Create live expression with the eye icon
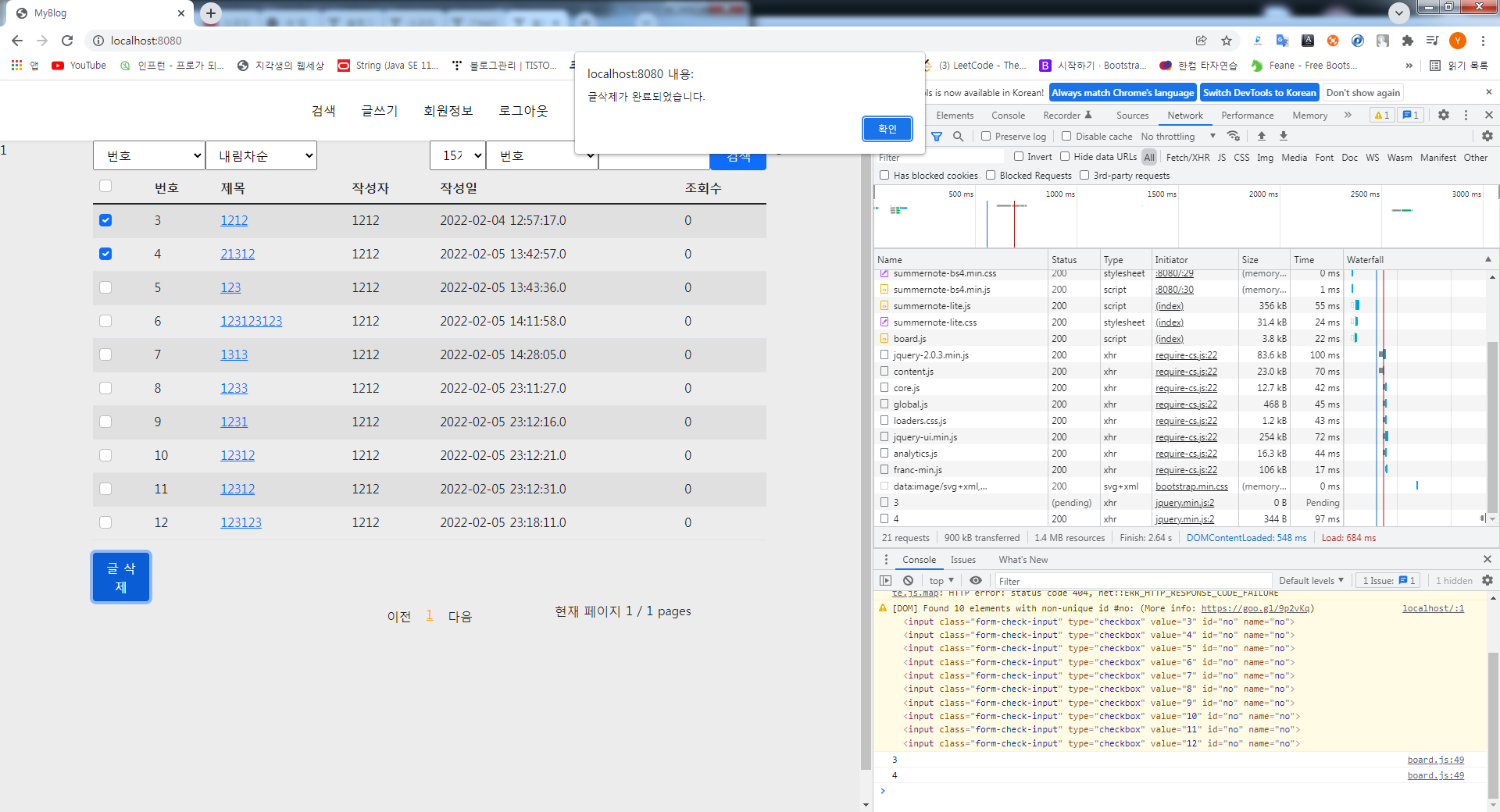 click(x=976, y=581)
